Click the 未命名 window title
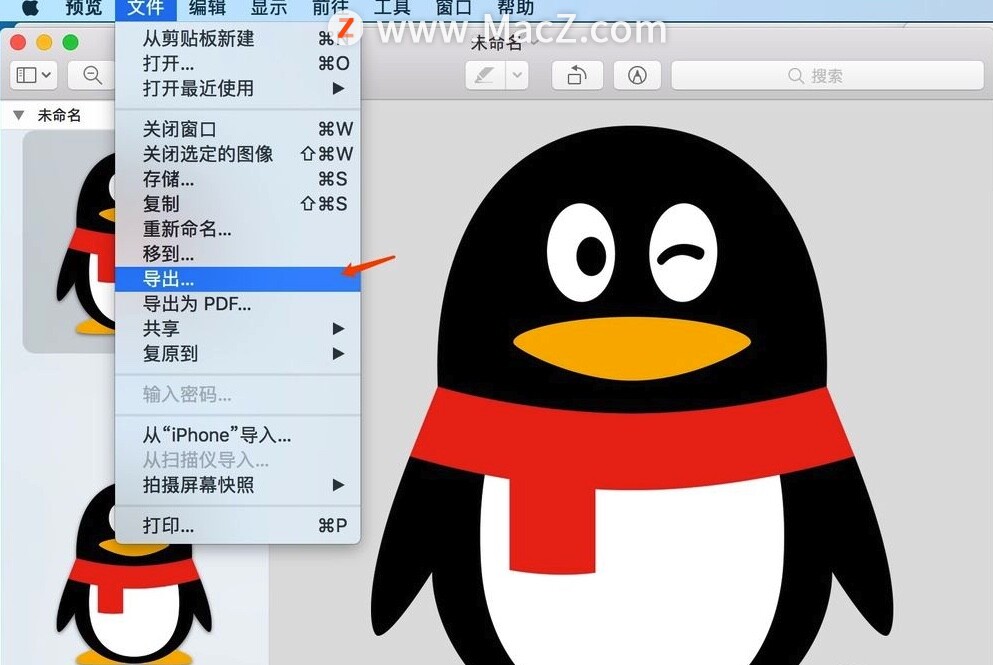The height and width of the screenshot is (665, 993). point(497,43)
